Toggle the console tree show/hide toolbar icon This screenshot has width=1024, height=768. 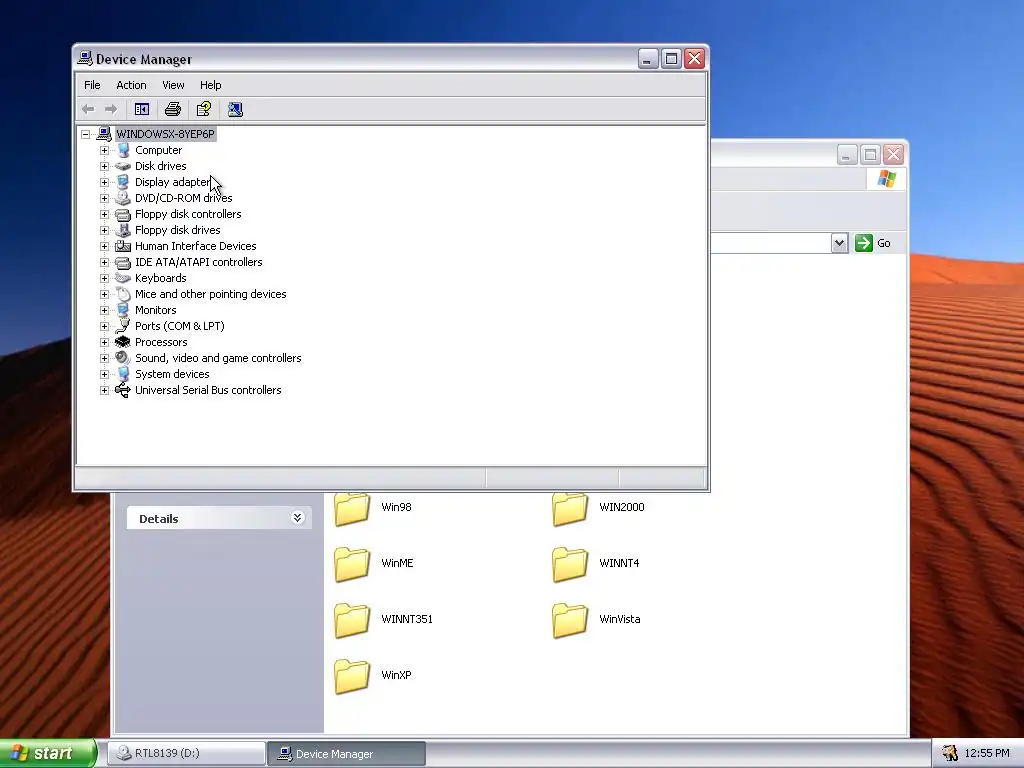tap(142, 109)
